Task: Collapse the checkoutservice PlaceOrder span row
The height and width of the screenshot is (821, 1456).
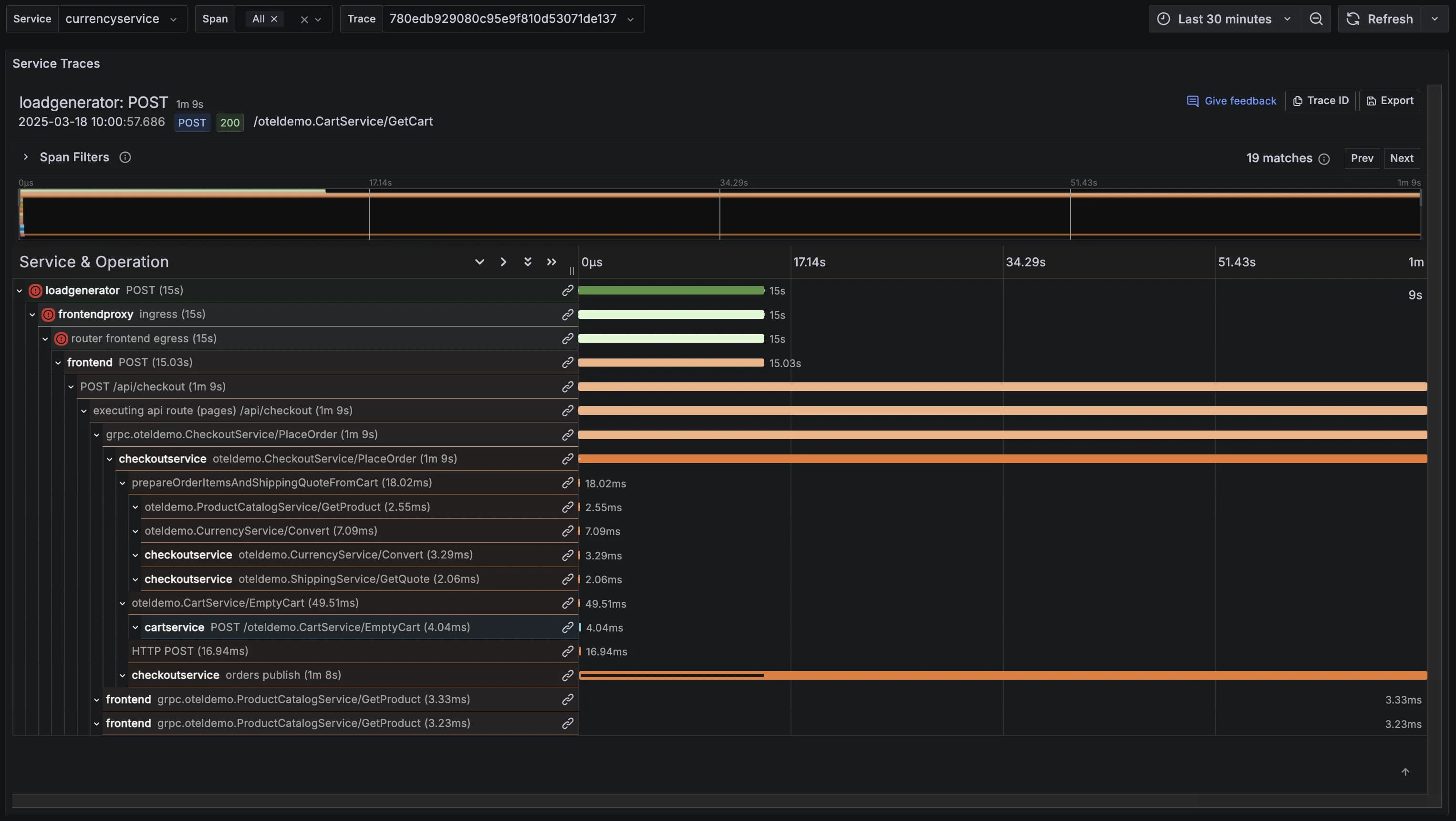Action: [x=110, y=459]
